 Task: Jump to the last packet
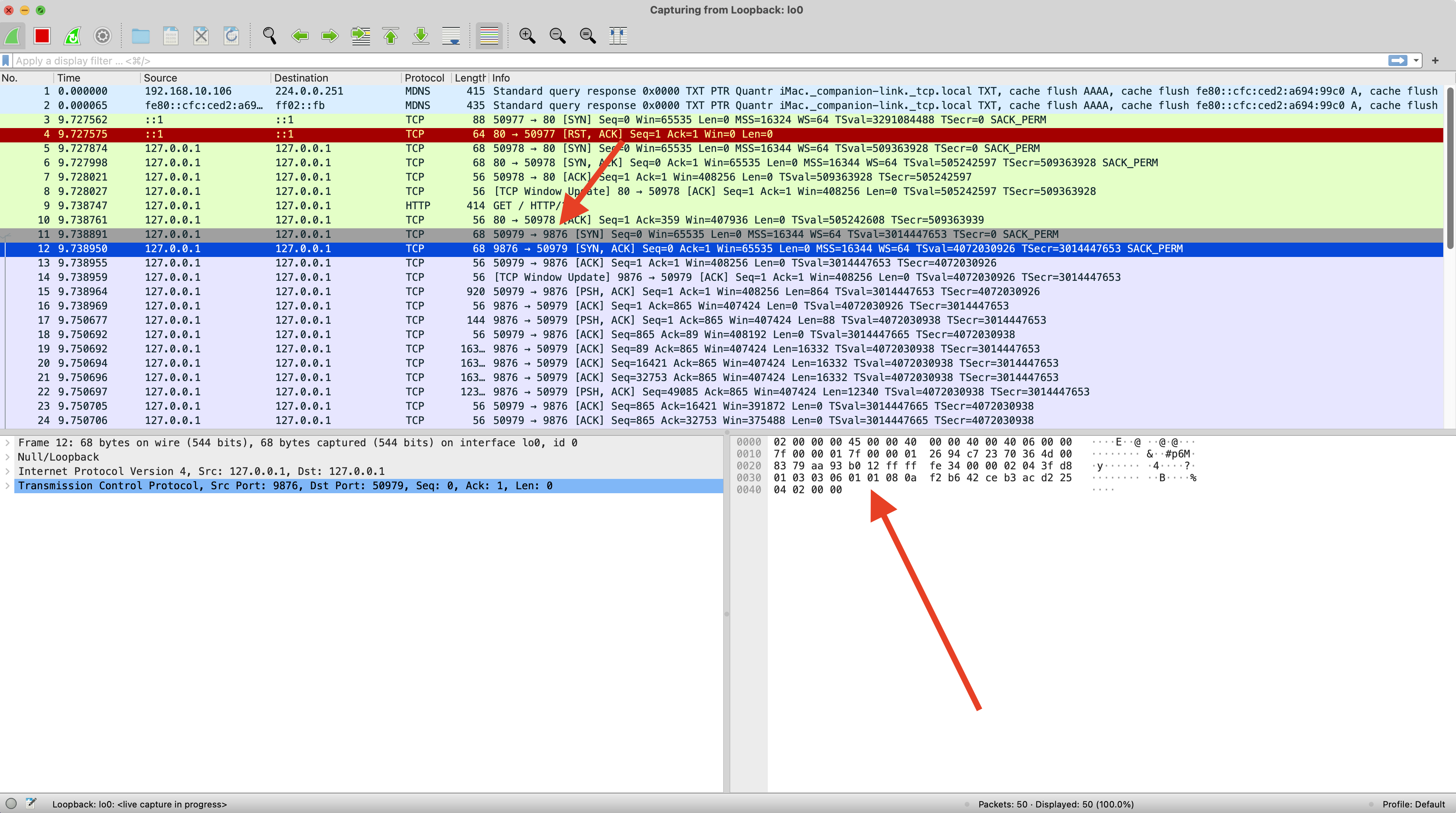tap(421, 35)
